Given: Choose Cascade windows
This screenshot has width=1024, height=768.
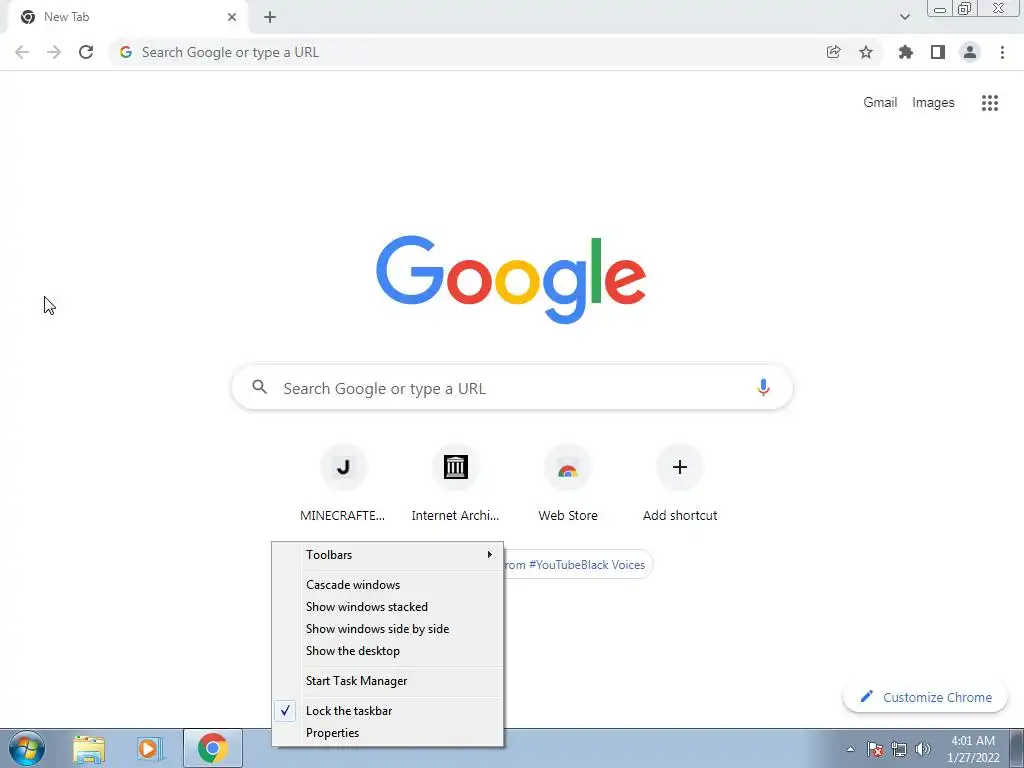Looking at the screenshot, I should [x=388, y=584].
